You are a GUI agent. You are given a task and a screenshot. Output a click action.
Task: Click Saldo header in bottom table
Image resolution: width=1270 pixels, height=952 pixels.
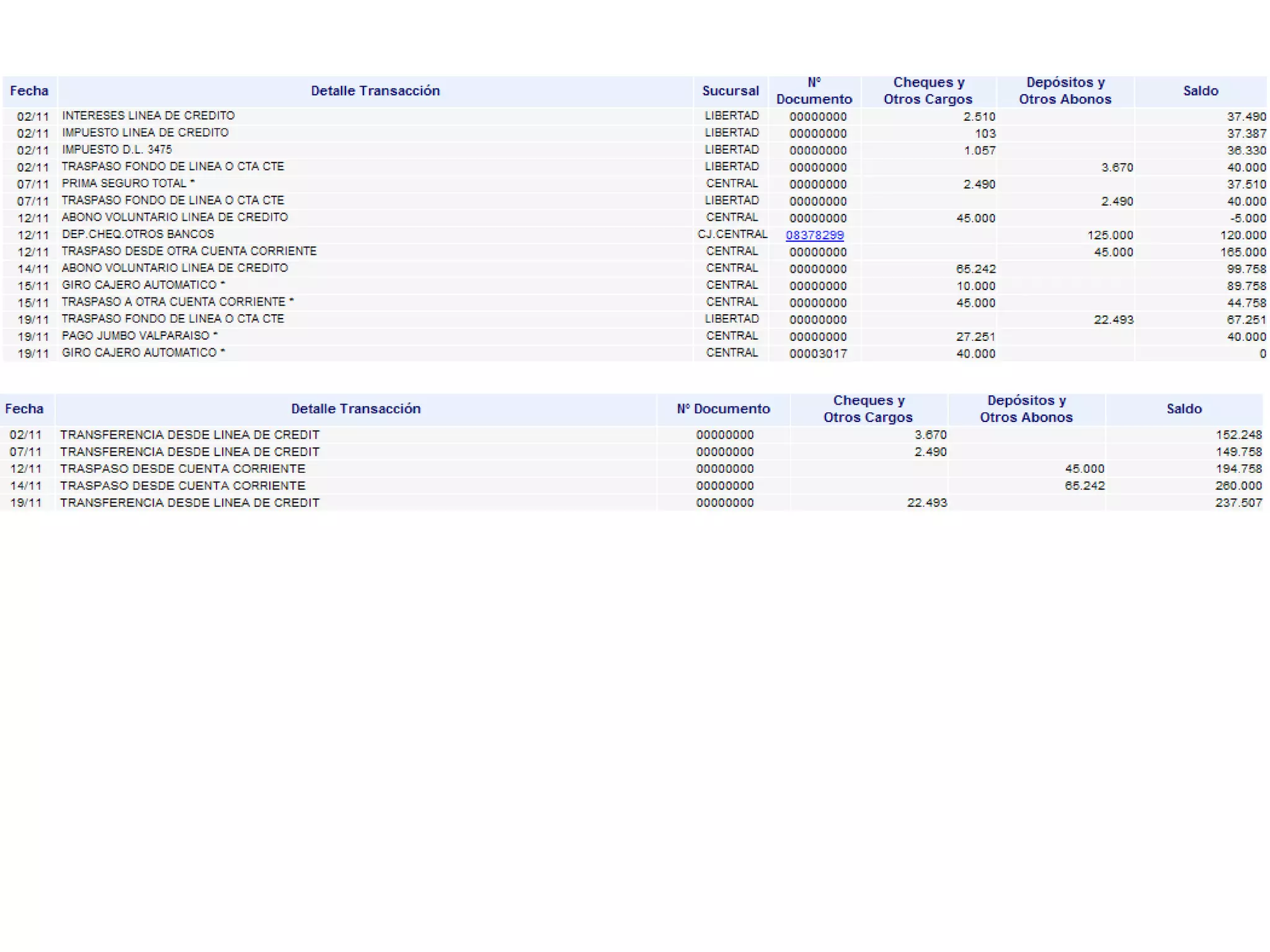pyautogui.click(x=1183, y=408)
